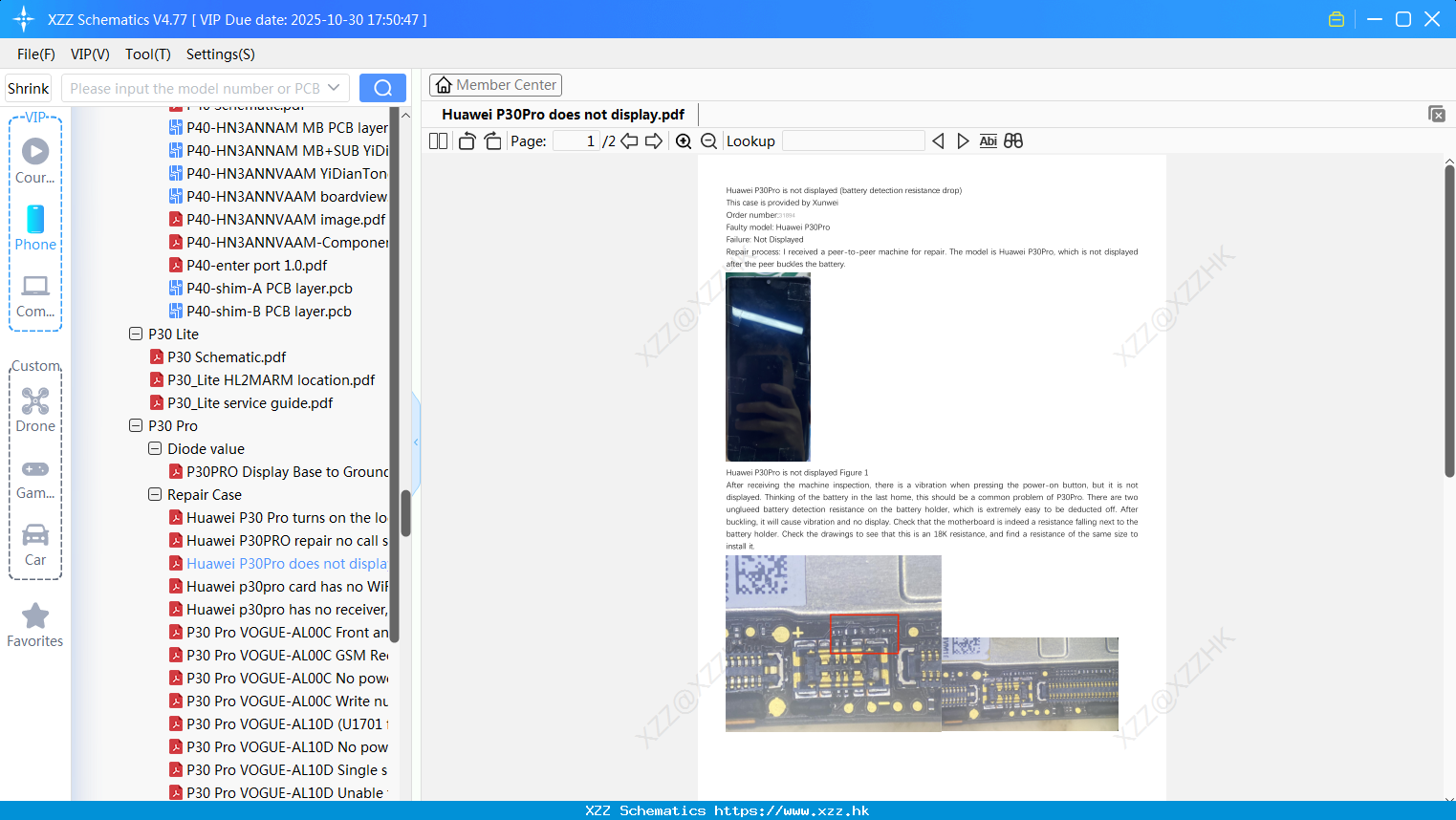This screenshot has height=820, width=1456.
Task: Click the dark phone photo in PDF
Action: 768,367
